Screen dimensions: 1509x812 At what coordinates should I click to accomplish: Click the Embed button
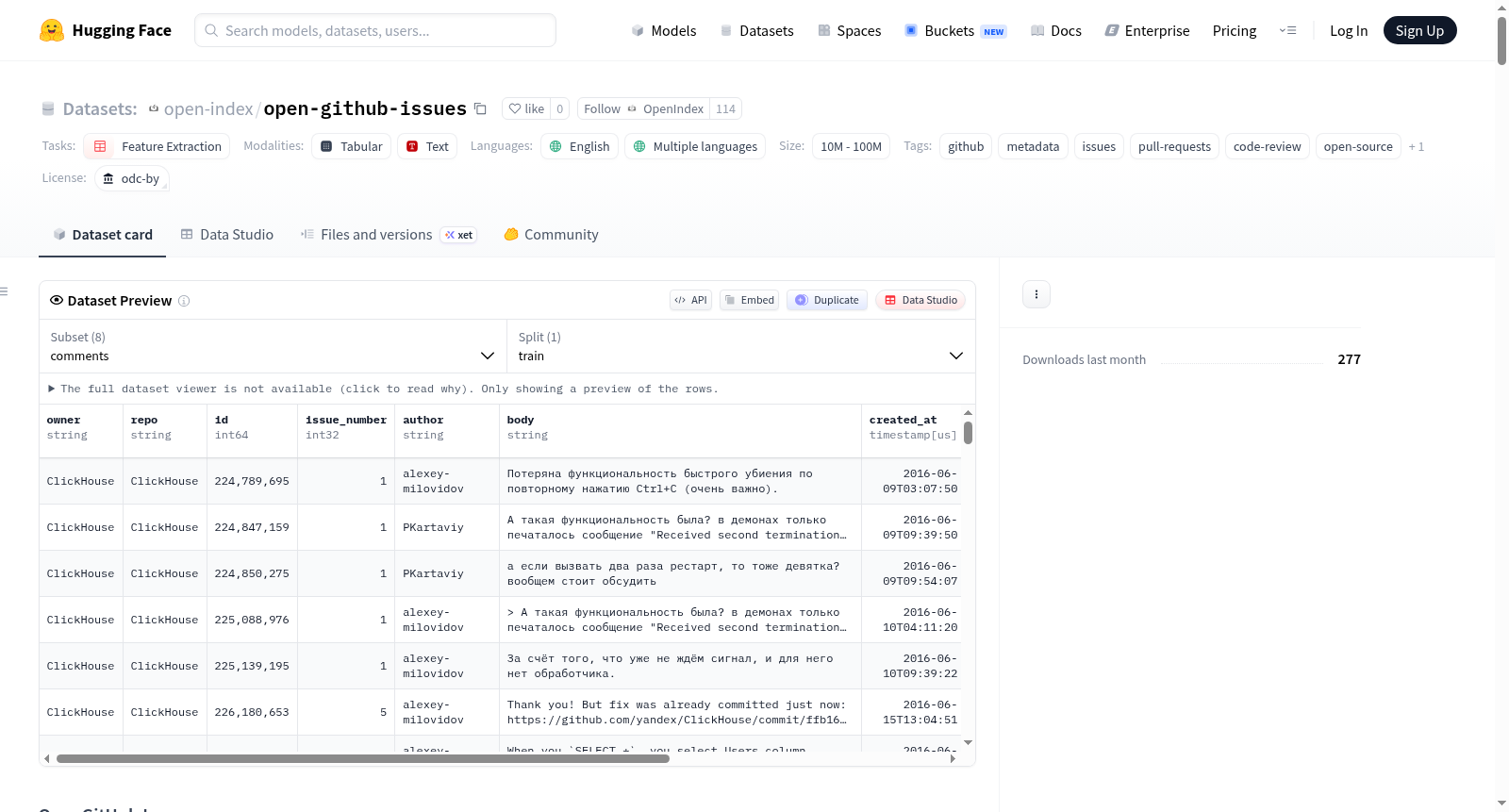click(749, 300)
